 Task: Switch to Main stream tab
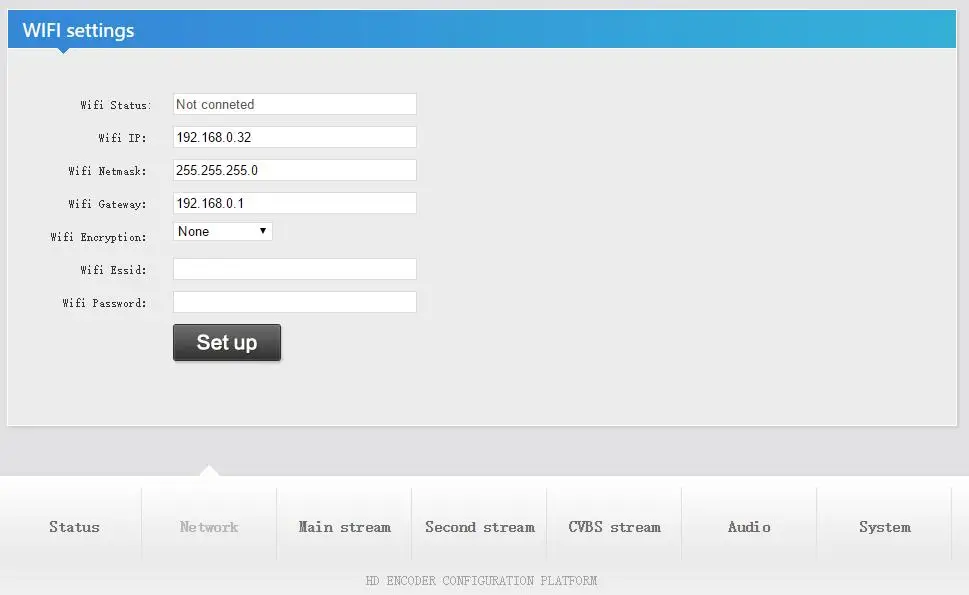tap(344, 527)
